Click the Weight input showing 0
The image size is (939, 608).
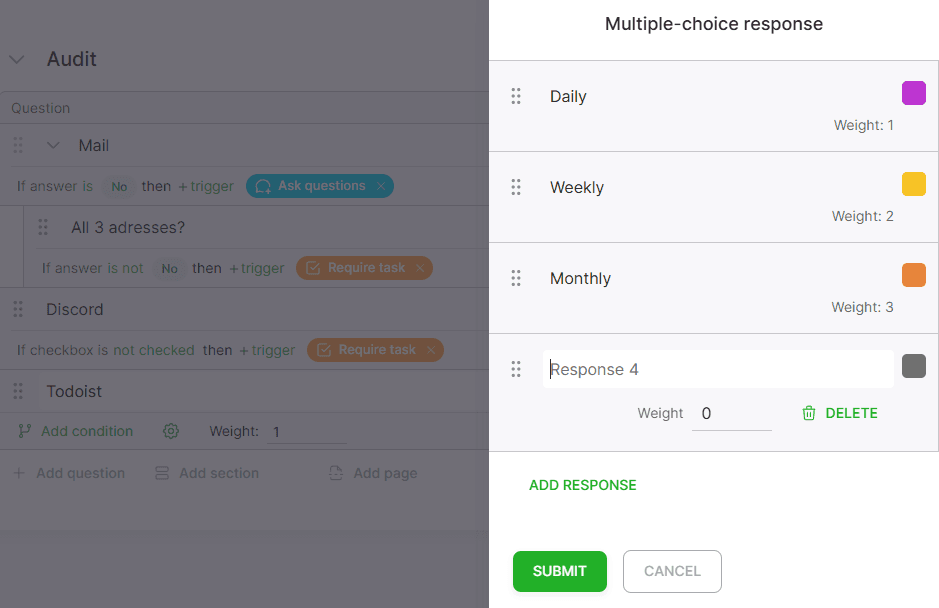[x=731, y=413]
